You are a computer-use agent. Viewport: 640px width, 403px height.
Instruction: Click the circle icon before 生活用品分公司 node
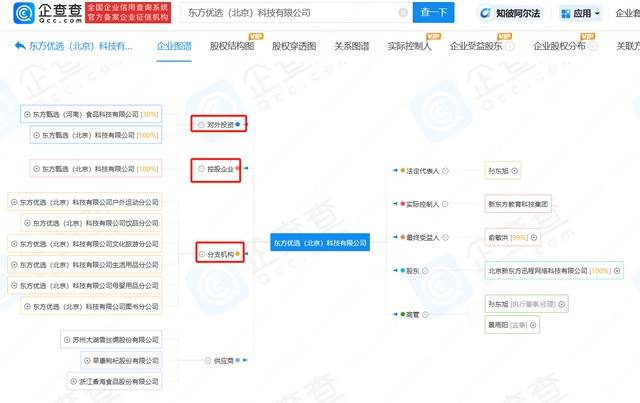point(14,265)
